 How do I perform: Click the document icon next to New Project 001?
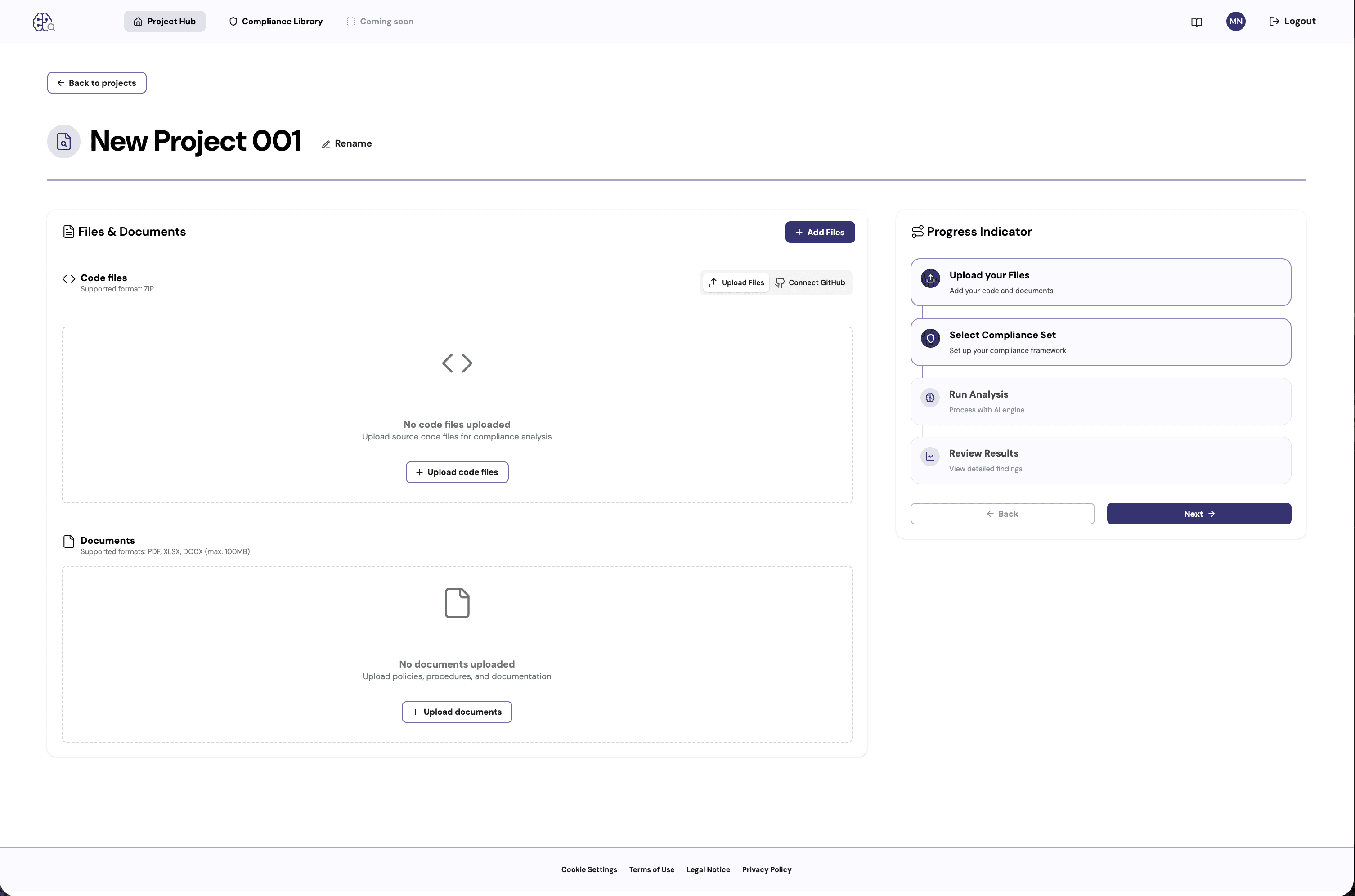coord(63,141)
